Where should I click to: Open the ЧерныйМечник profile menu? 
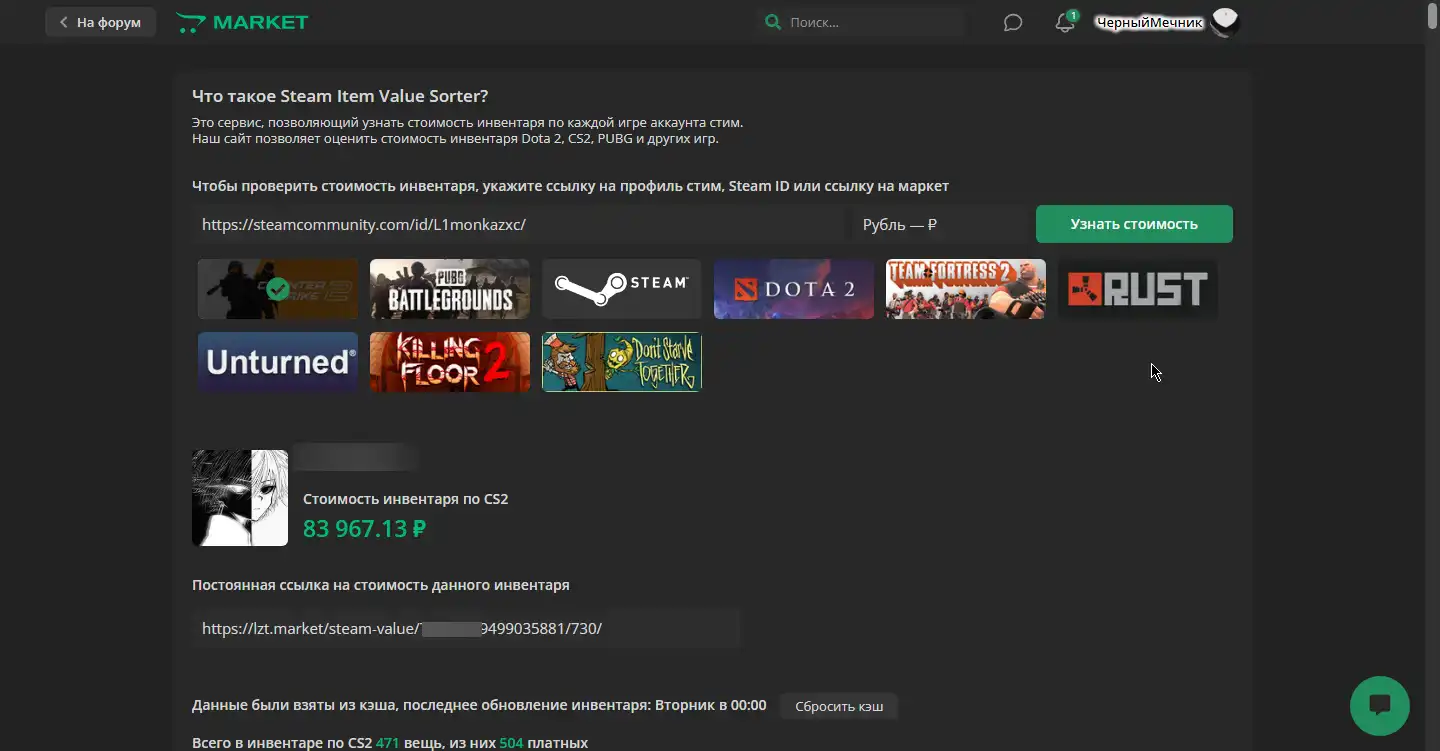pyautogui.click(x=1150, y=22)
